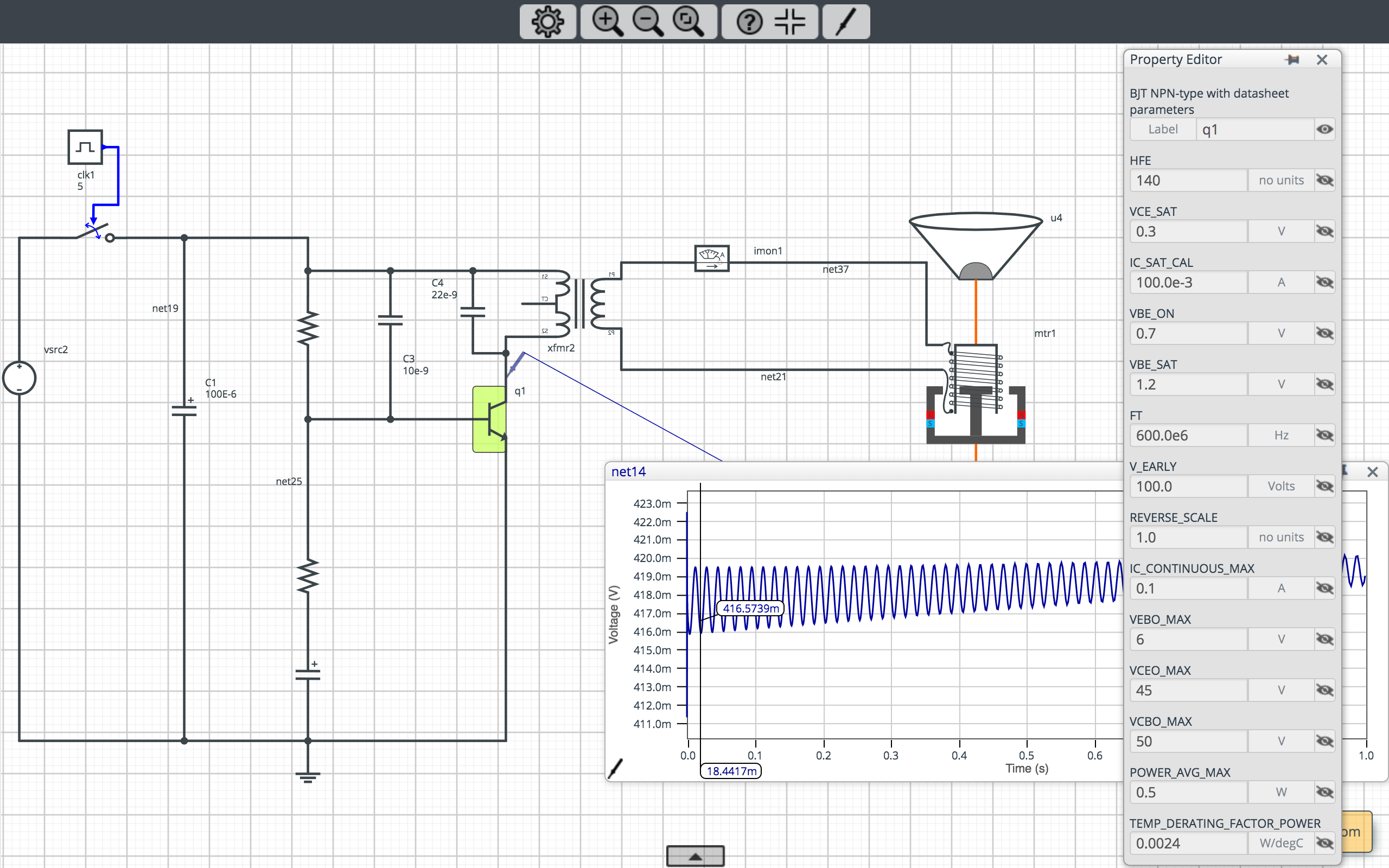Click the 18.4417m time cursor marker
The height and width of the screenshot is (868, 1389).
tap(731, 771)
